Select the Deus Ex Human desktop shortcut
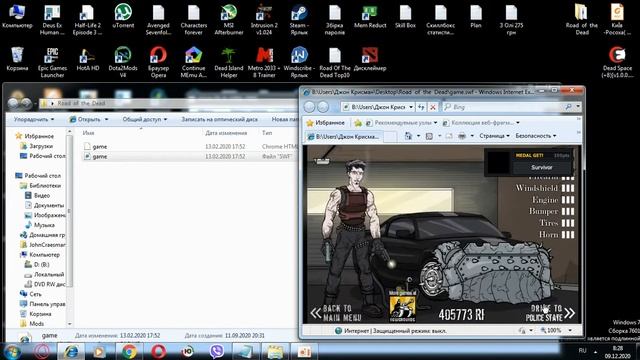The image size is (640, 360). pyautogui.click(x=52, y=20)
